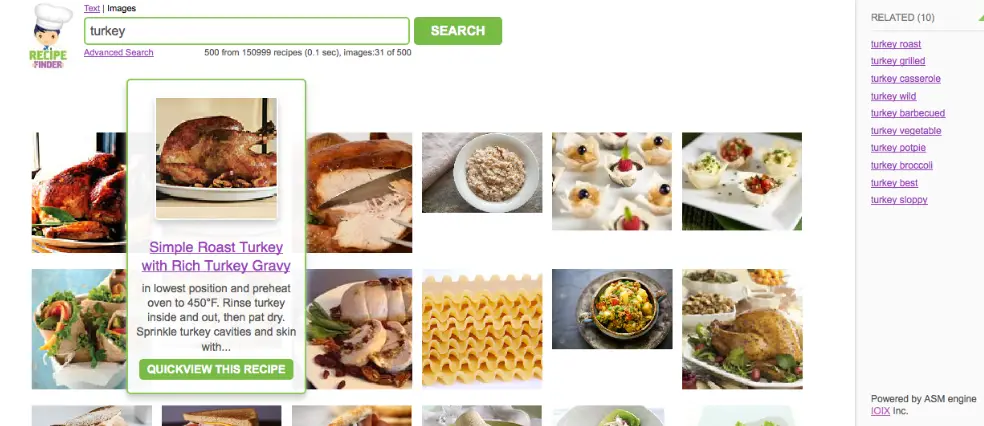The width and height of the screenshot is (984, 426).
Task: Open the Advanced Search link
Action: 119,53
